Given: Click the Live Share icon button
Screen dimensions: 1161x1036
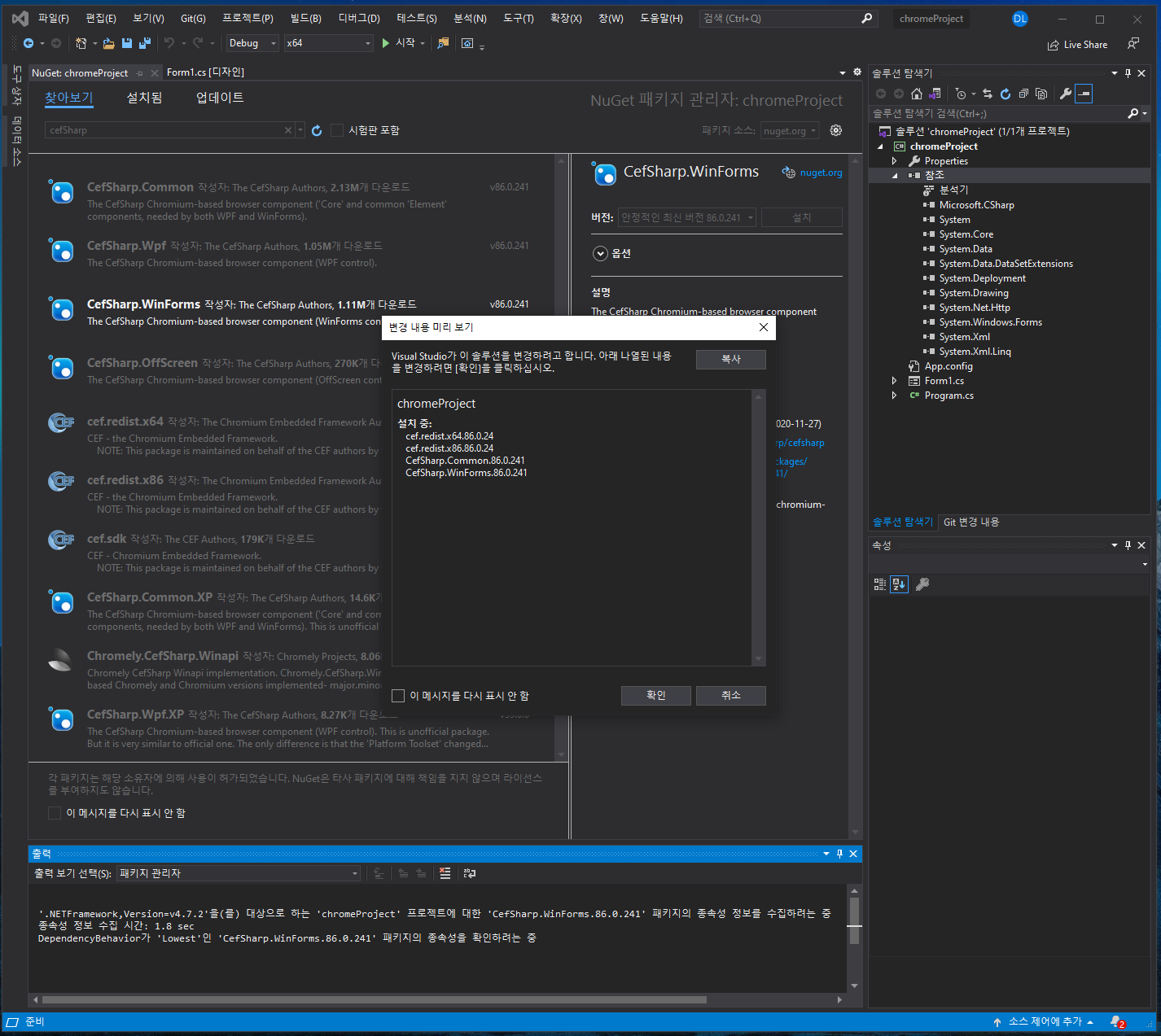Looking at the screenshot, I should (x=1077, y=45).
